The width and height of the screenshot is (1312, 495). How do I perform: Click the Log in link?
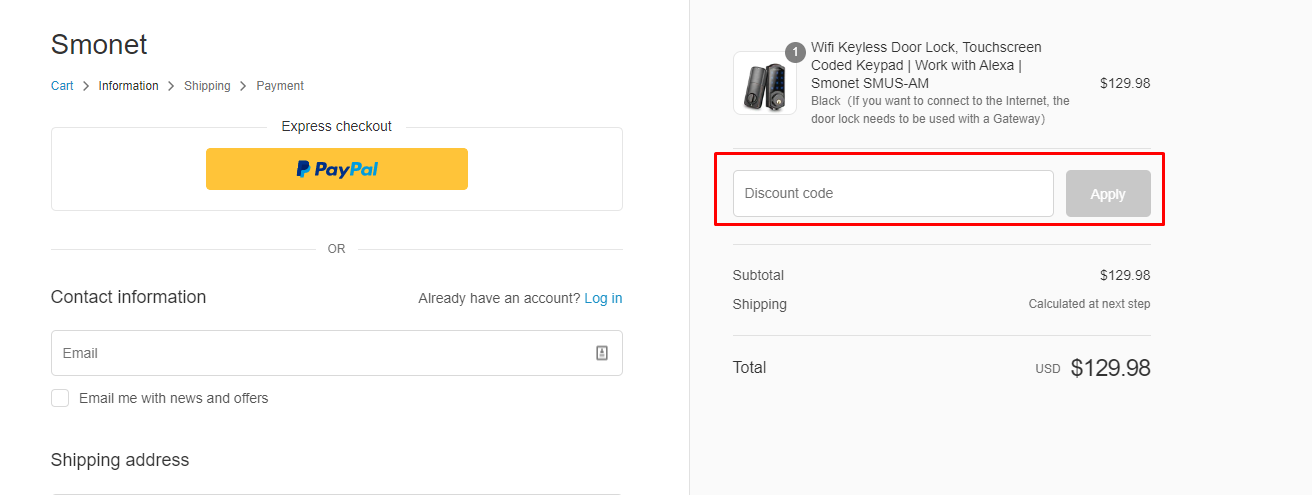[x=603, y=298]
